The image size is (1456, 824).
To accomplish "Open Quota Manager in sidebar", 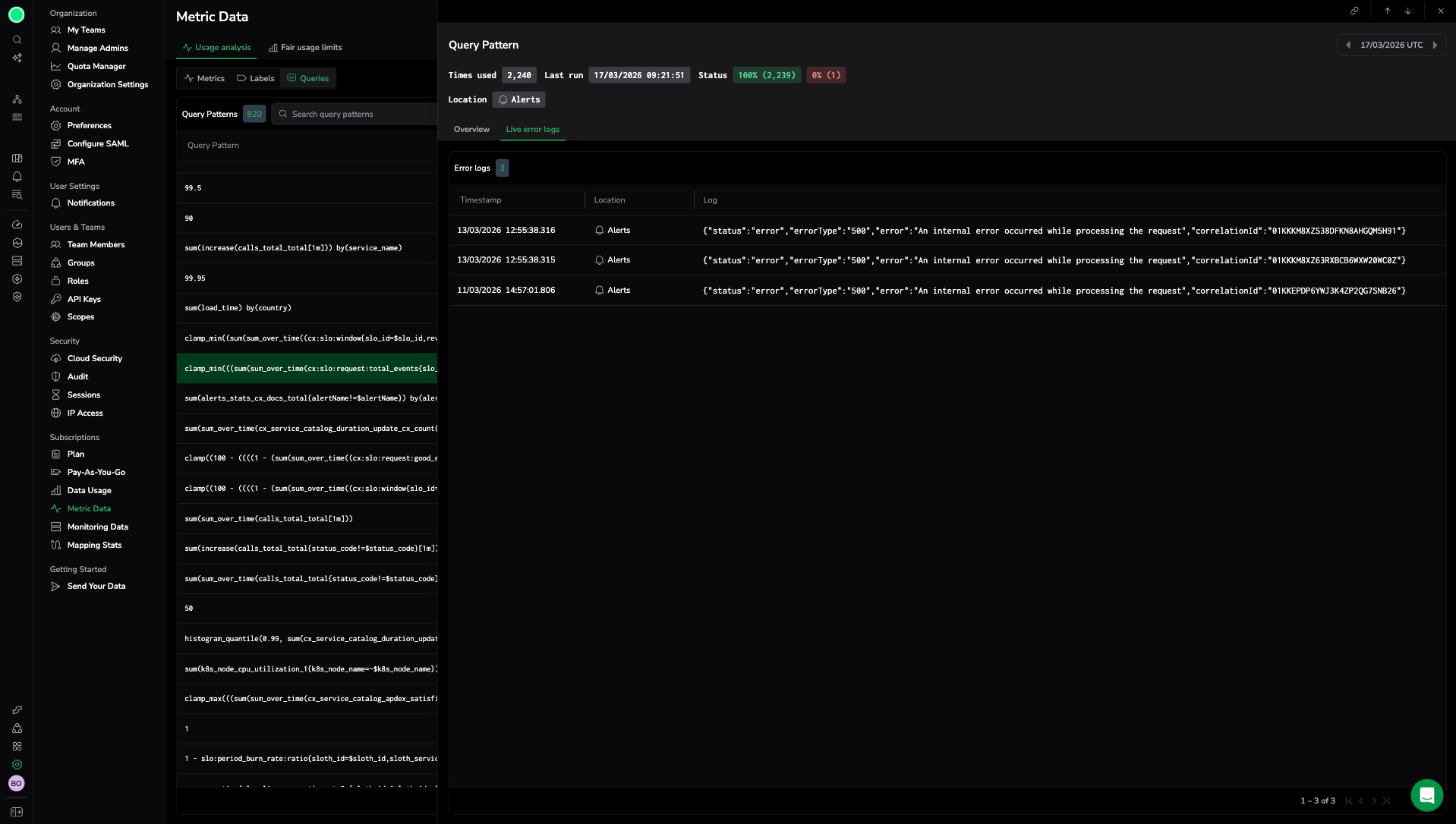I will [96, 67].
